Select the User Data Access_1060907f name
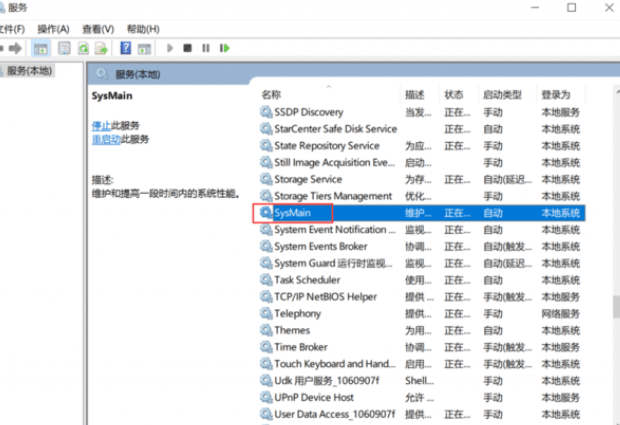Screen dimensions: 620x425 (335, 415)
